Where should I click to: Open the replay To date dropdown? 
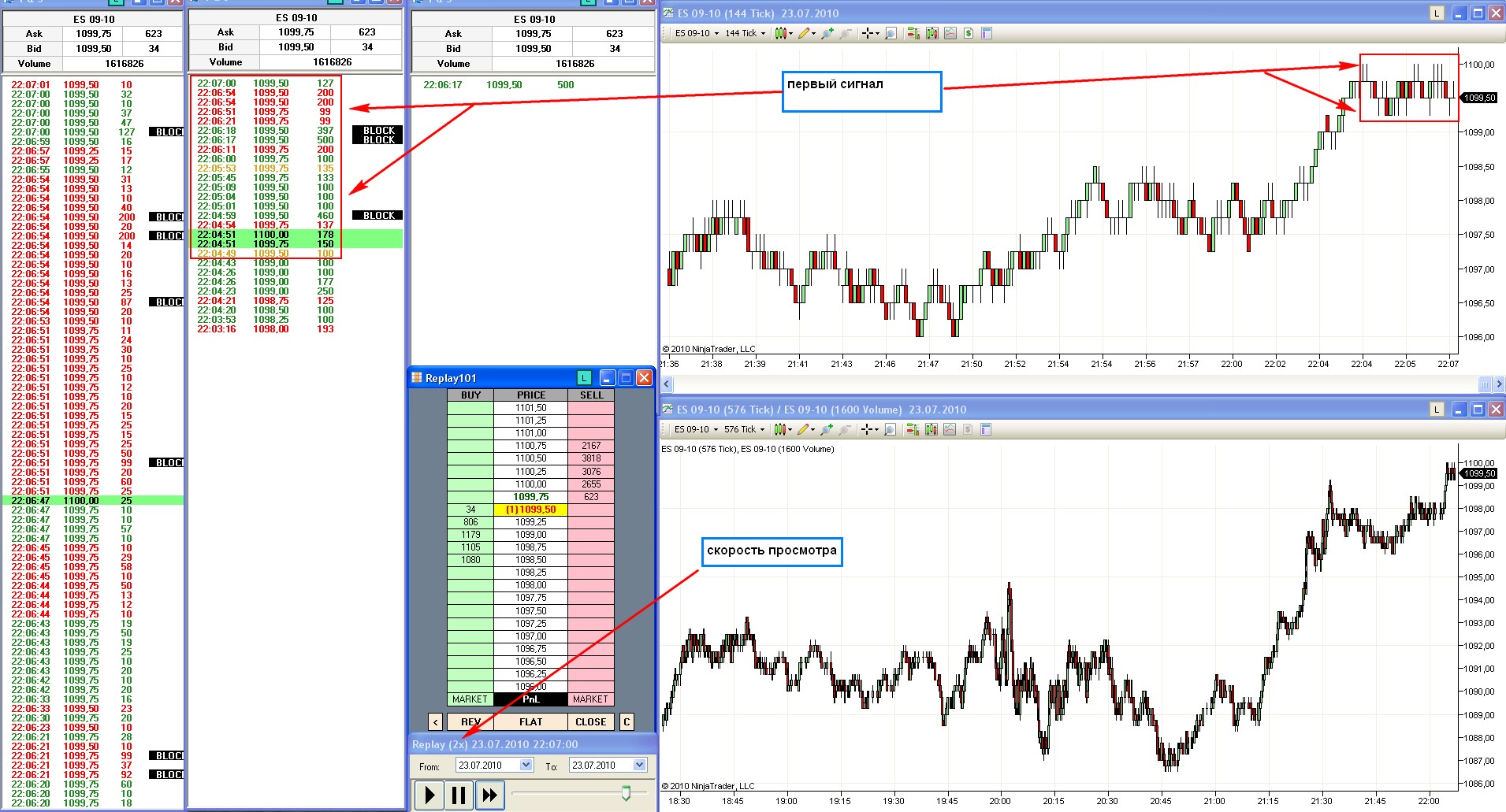coord(639,765)
